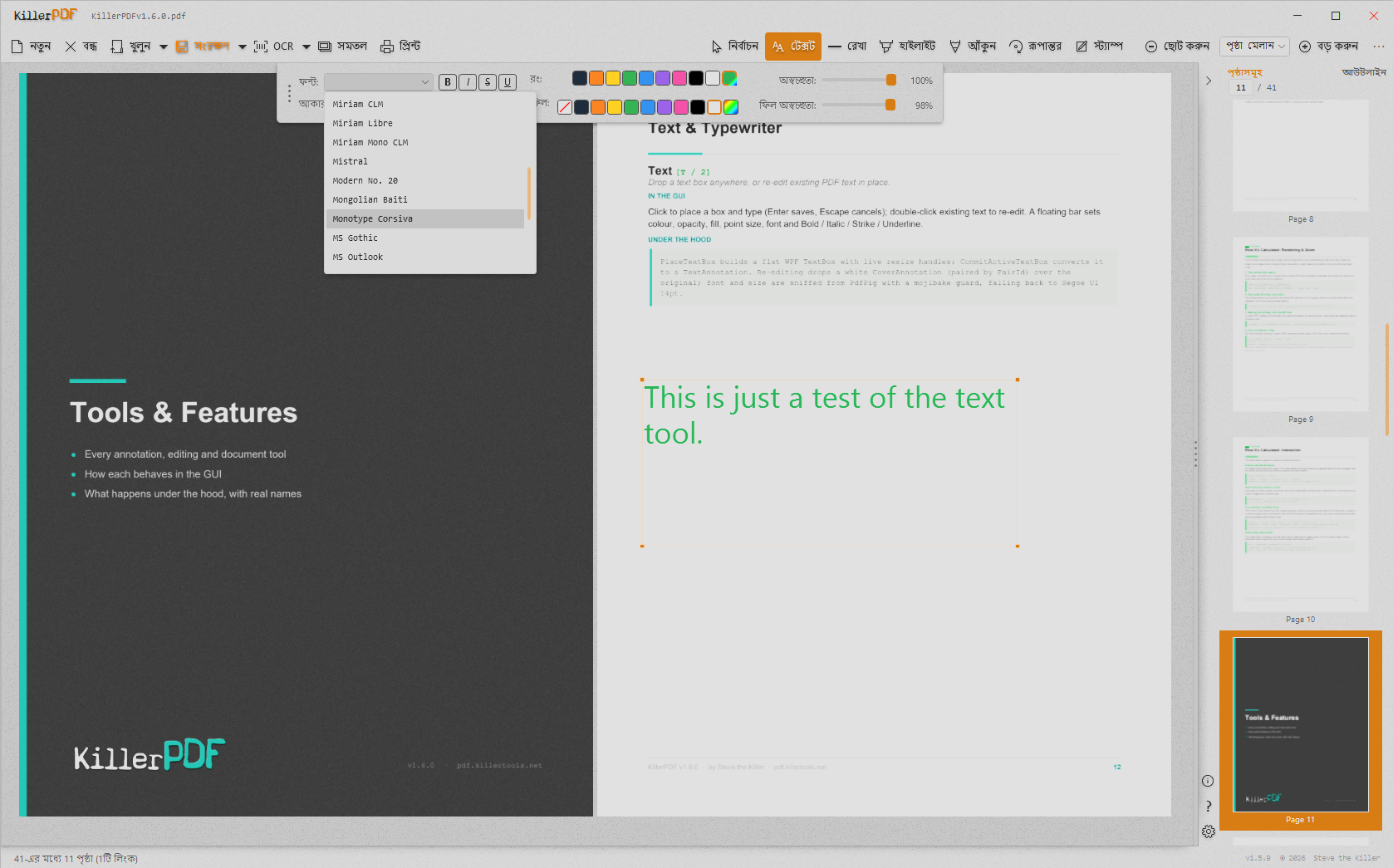The width and height of the screenshot is (1393, 868).
Task: Activate the টেক্সট text tool
Action: coord(793,47)
